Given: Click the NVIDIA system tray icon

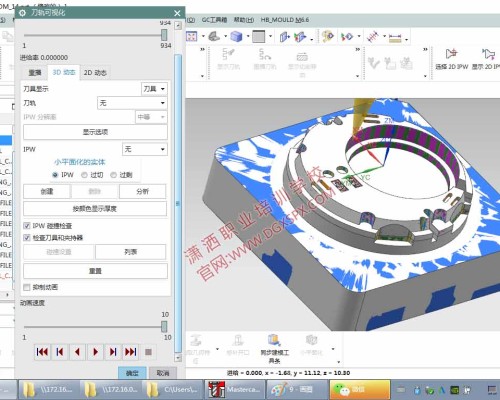Looking at the screenshot, I should [455, 390].
